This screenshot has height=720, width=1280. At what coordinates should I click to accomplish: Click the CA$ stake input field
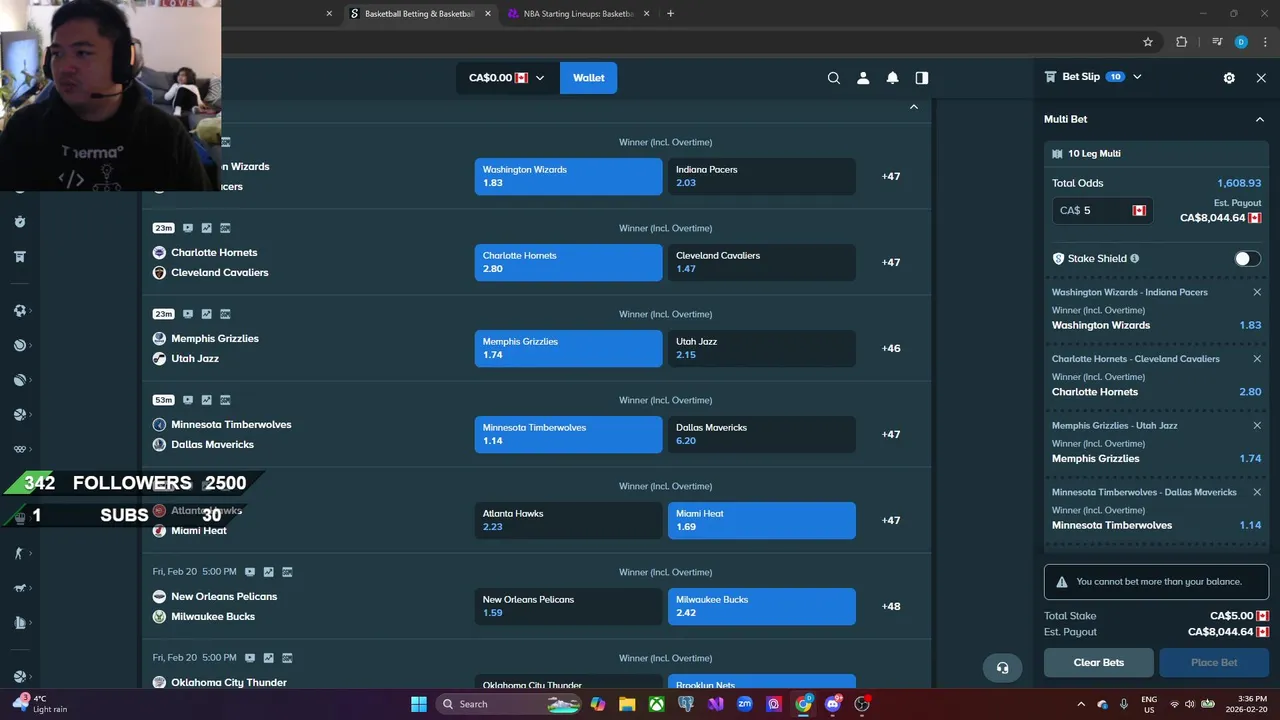(x=1102, y=210)
